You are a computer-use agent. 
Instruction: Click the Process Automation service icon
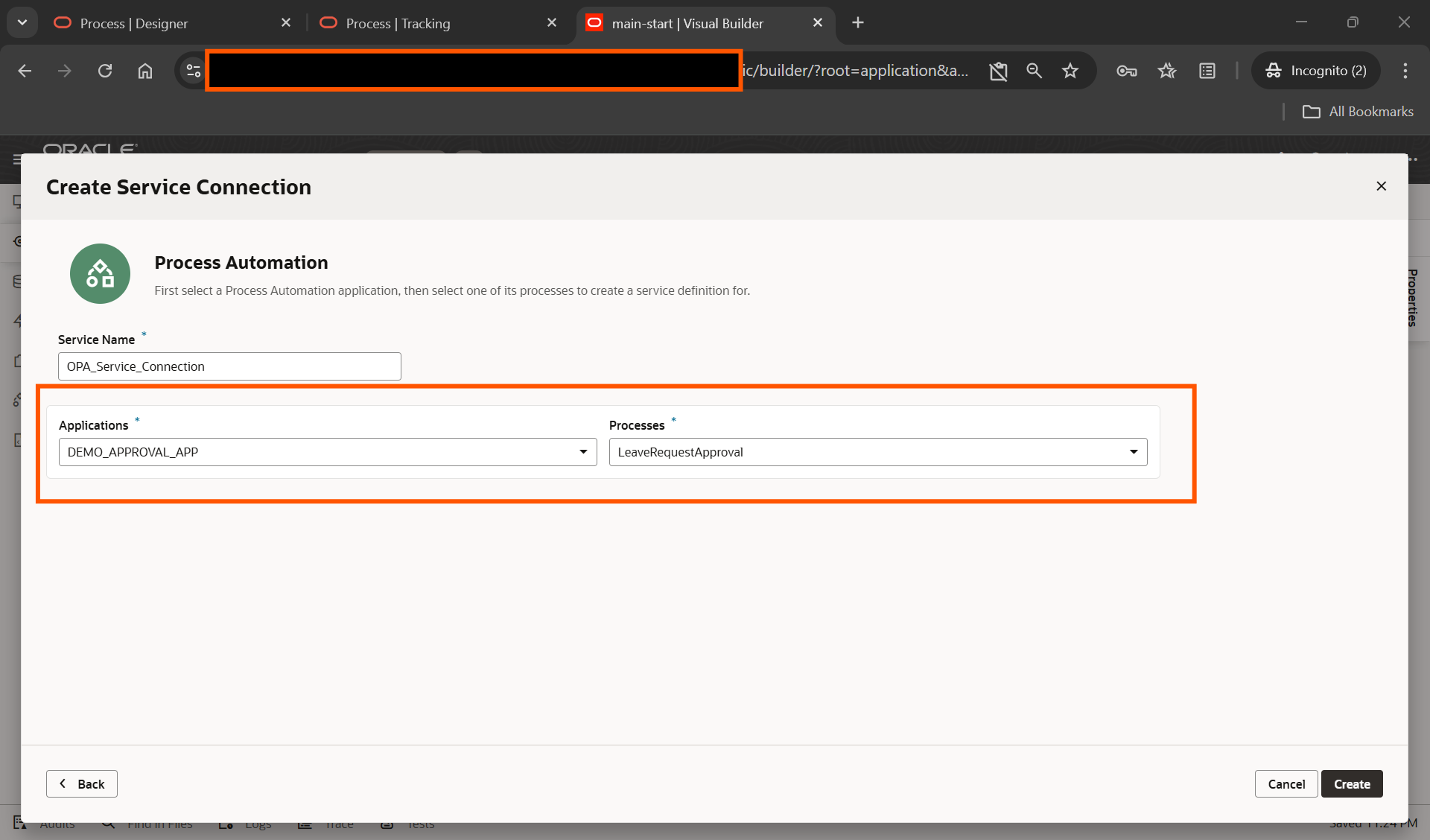(100, 273)
